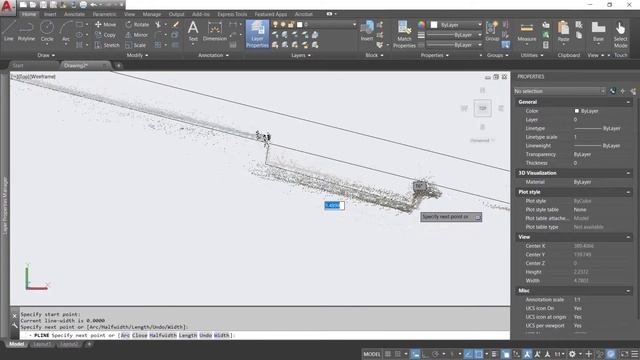Click the Measure tool
This screenshot has height=360, width=640.
click(x=527, y=32)
